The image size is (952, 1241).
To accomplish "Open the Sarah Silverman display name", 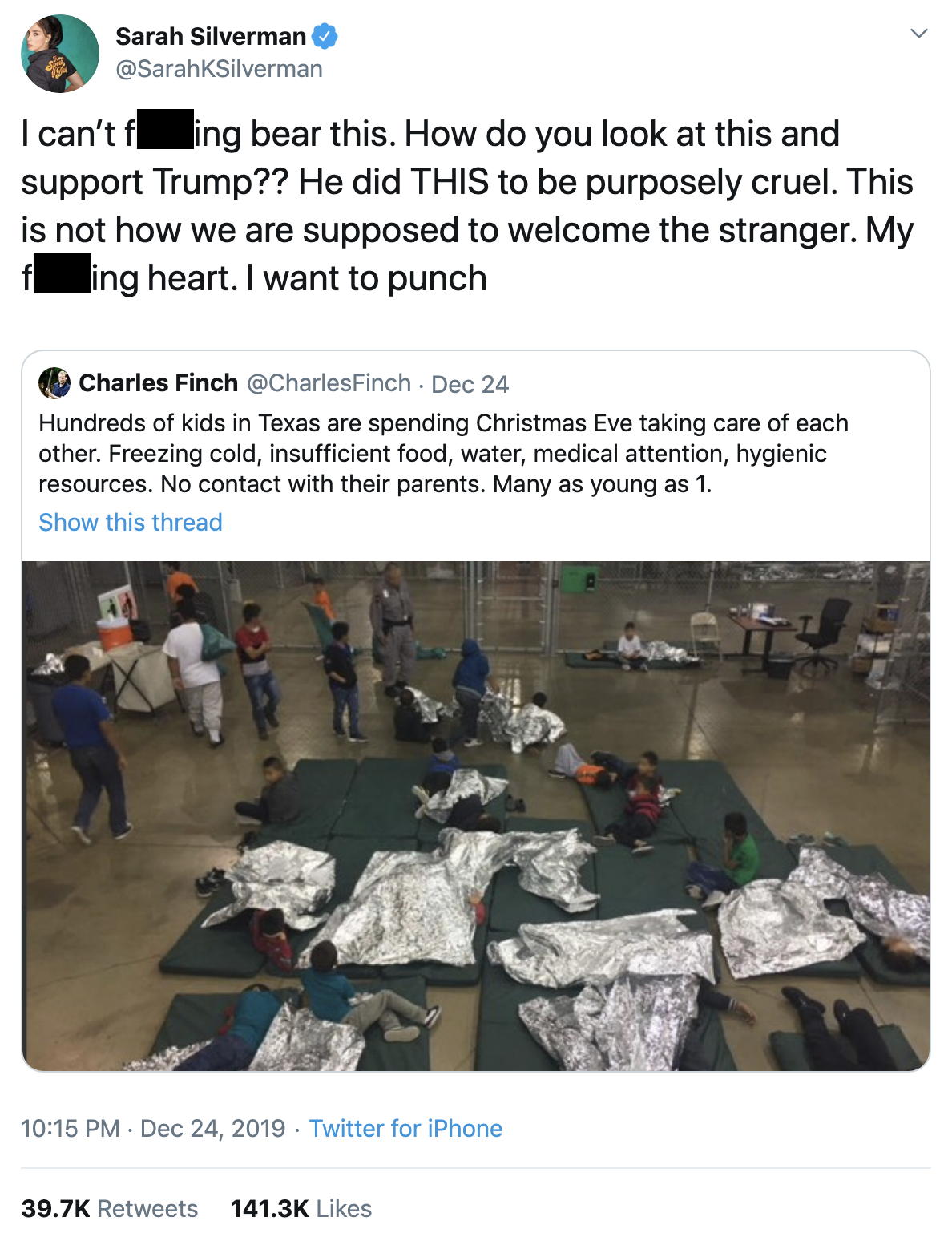I will 211,36.
